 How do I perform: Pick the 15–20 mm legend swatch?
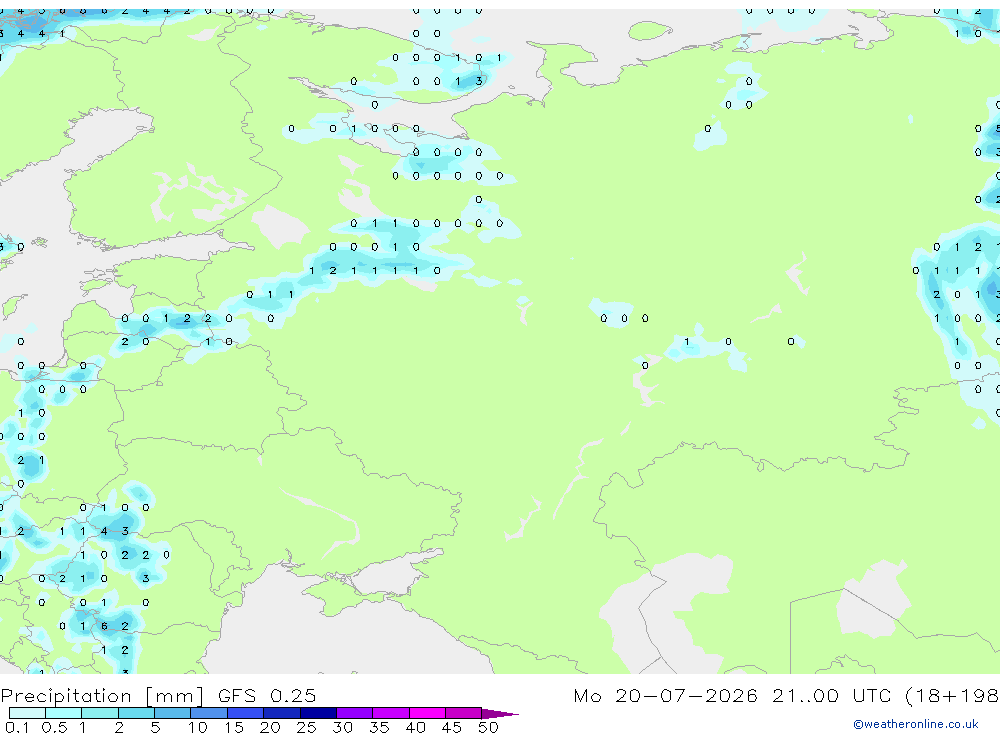tap(246, 713)
